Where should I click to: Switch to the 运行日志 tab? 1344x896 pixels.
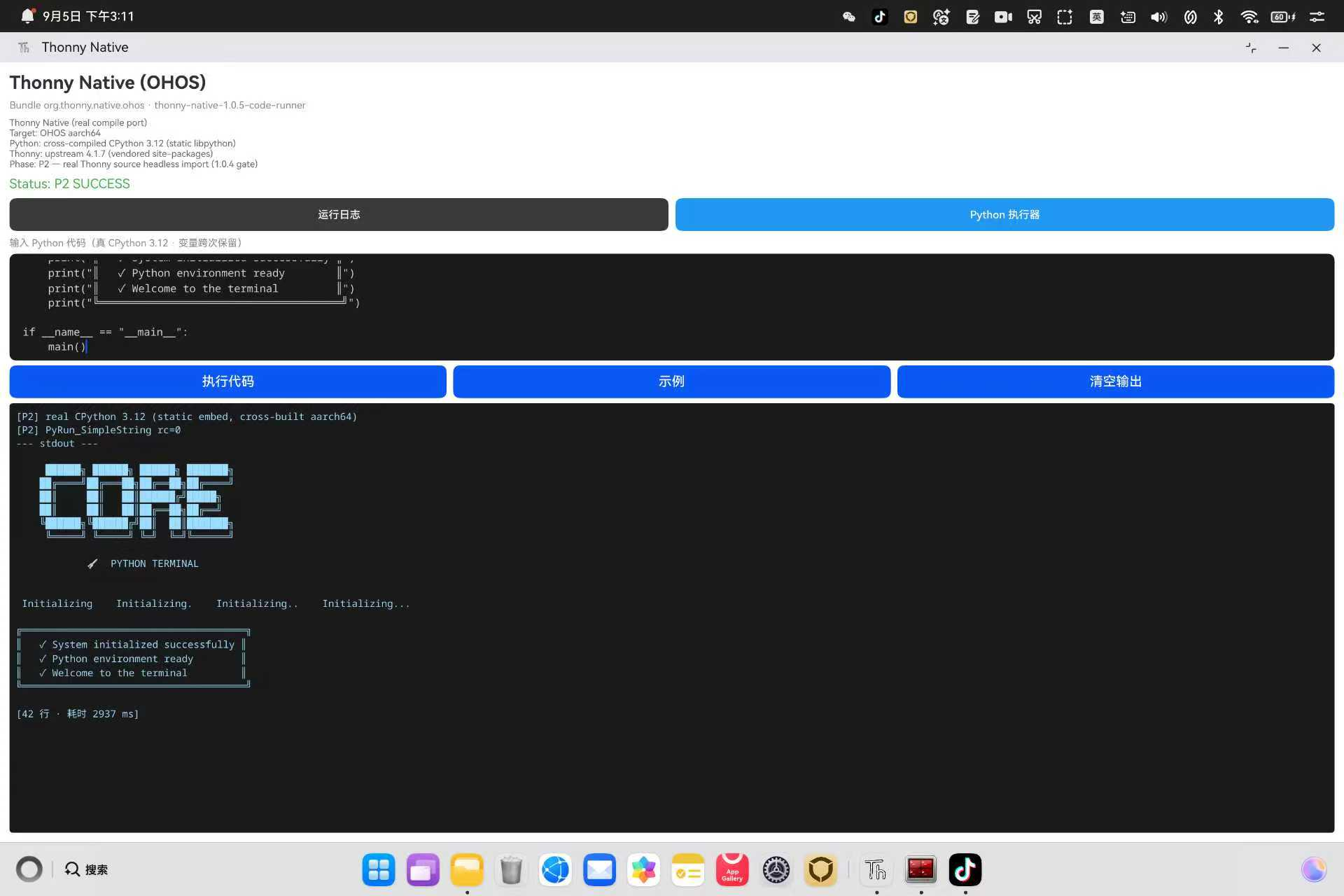tap(339, 214)
